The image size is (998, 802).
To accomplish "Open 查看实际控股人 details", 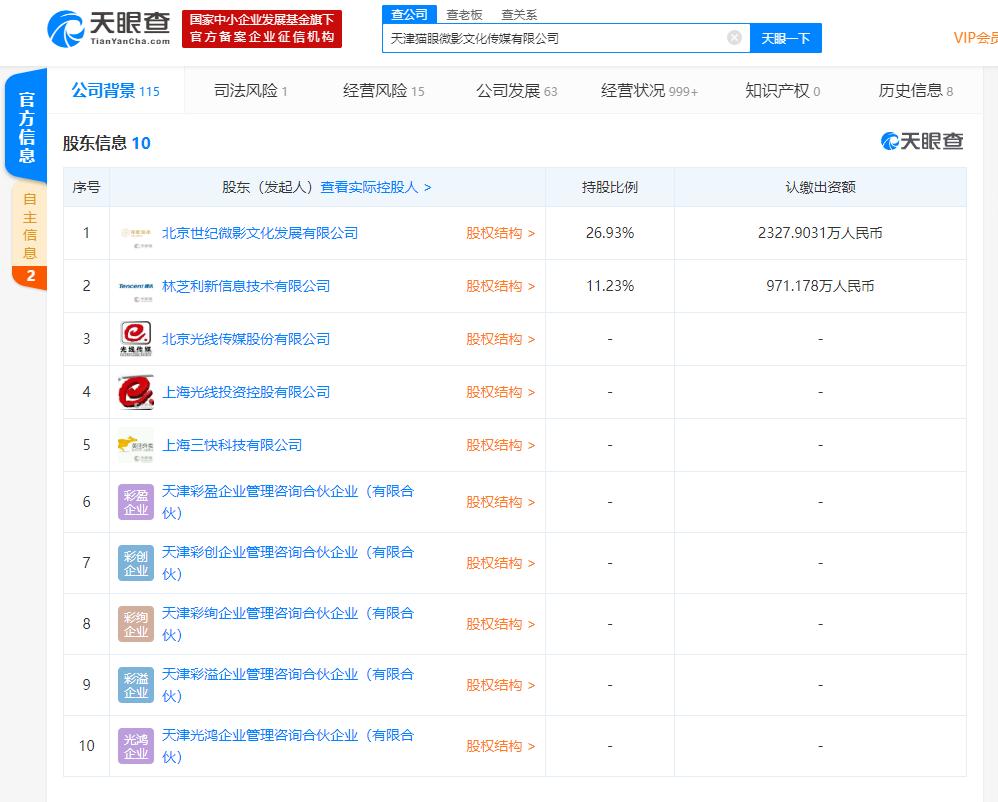I will tap(367, 186).
